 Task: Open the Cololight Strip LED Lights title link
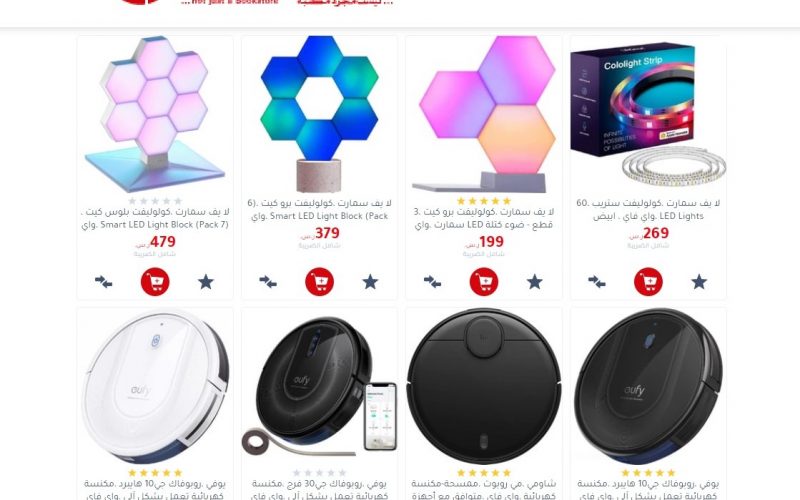tap(648, 210)
